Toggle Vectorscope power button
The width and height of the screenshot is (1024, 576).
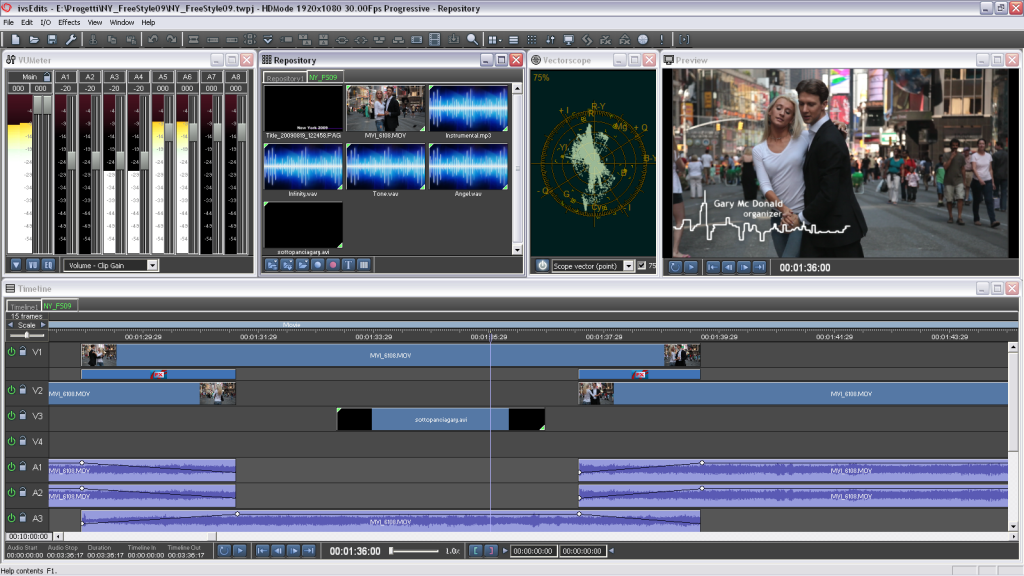542,265
